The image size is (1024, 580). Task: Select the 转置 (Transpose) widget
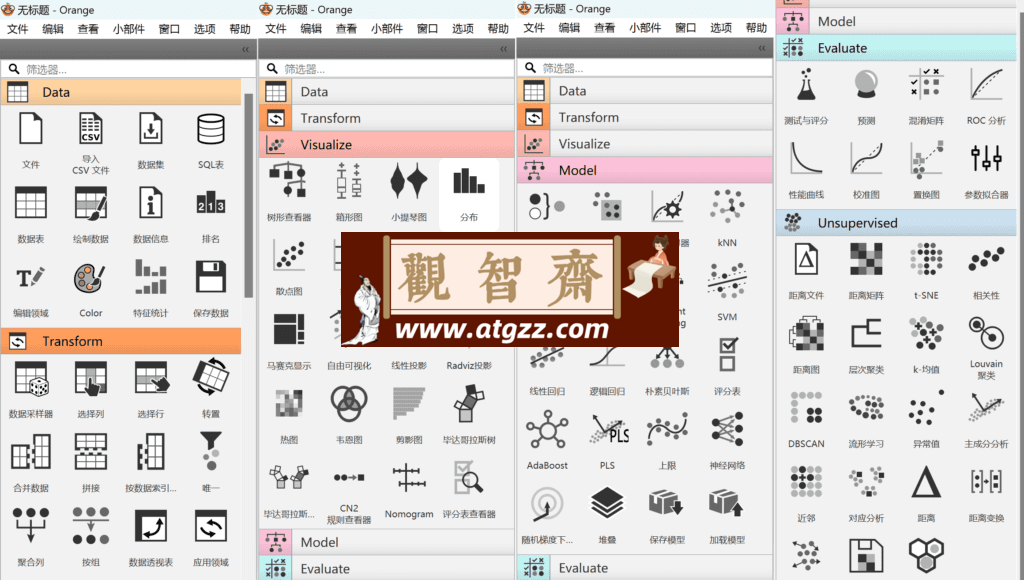(x=211, y=377)
